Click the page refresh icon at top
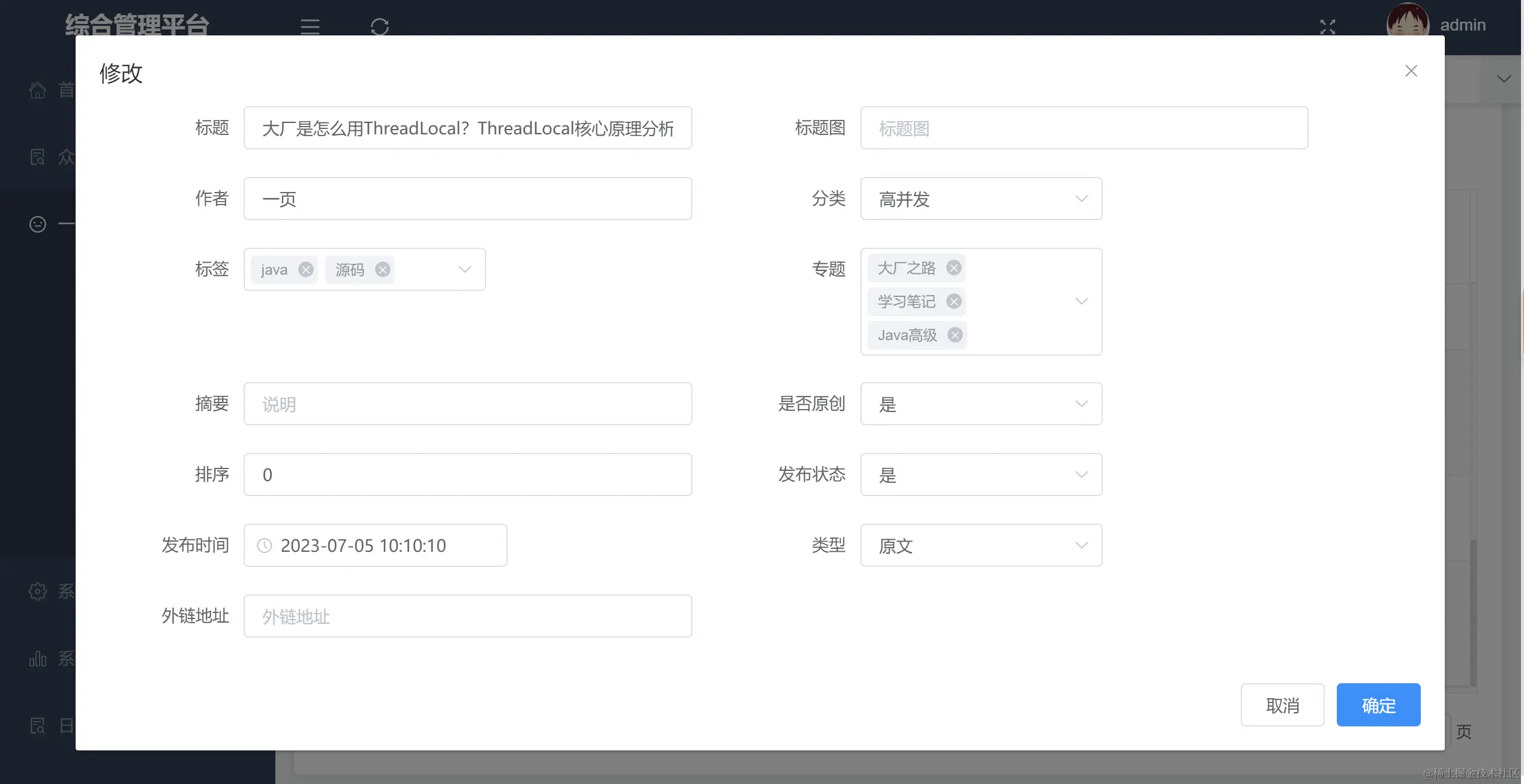This screenshot has height=784, width=1524. coord(379,27)
